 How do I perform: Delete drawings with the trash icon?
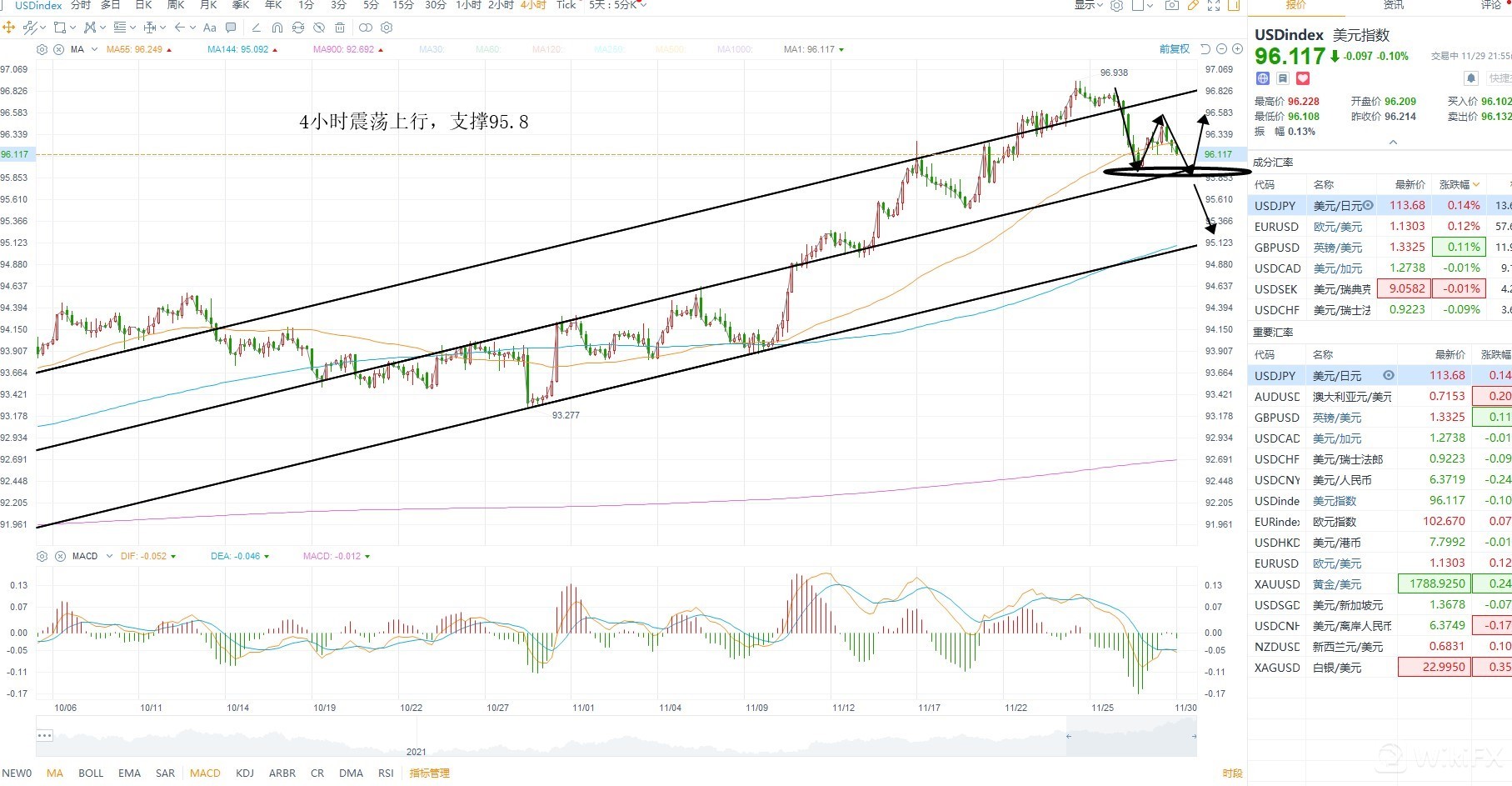[x=340, y=28]
